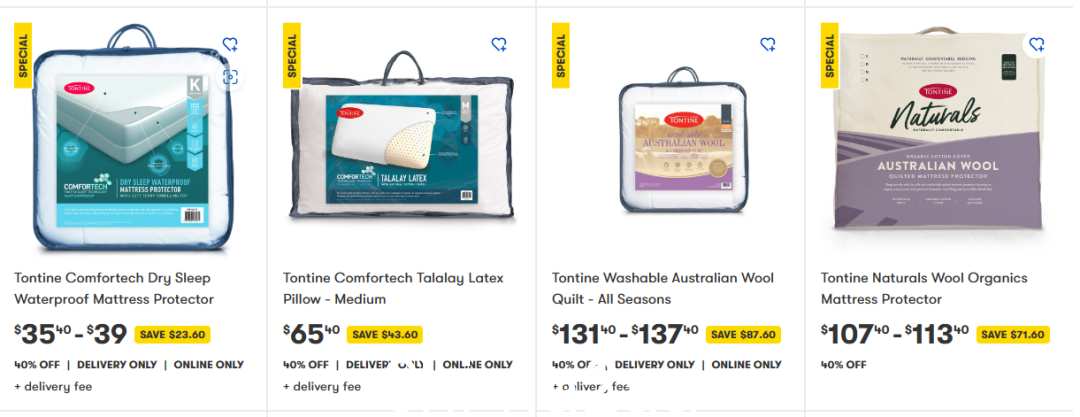Open Australian Wool Quilt product image

(682, 140)
